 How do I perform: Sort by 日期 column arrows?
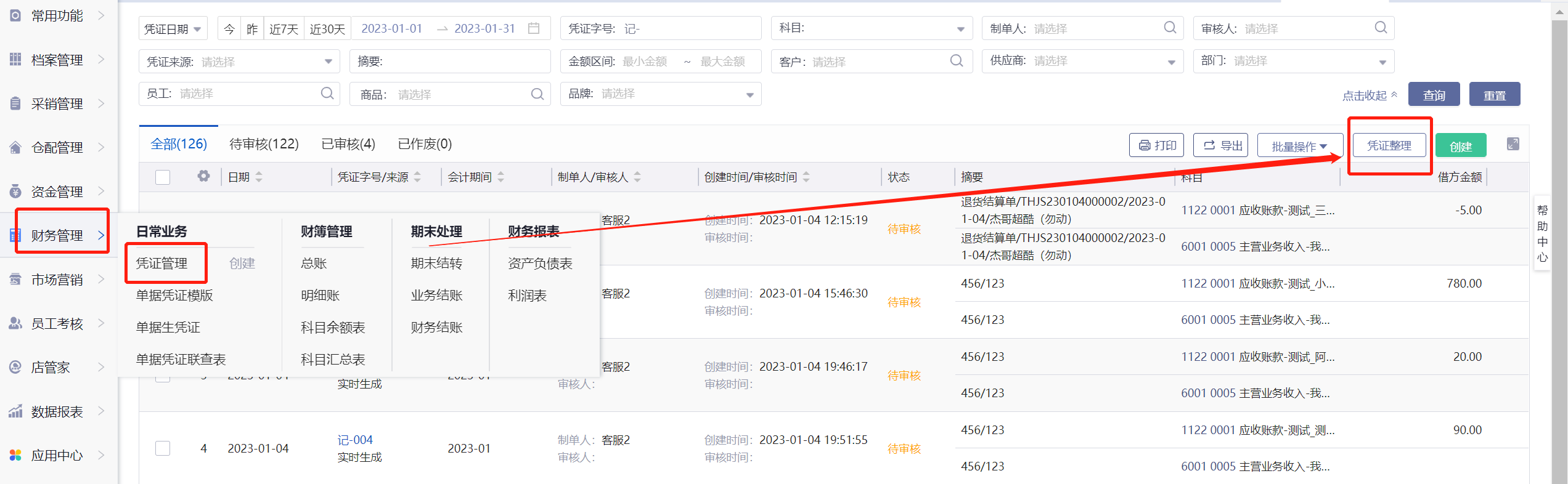coord(259,177)
